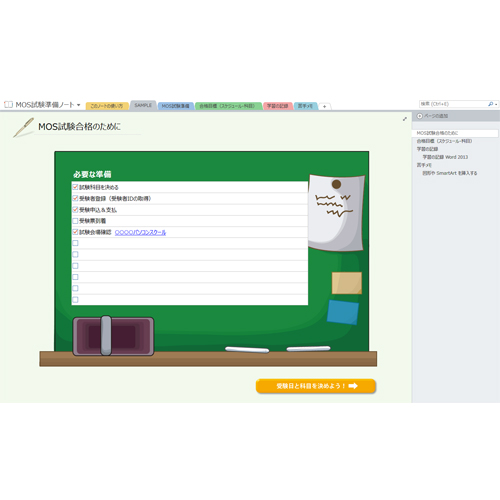Click the orange 受験日と科目を決めよう button
Viewport: 500px width, 500px height.
tap(316, 386)
